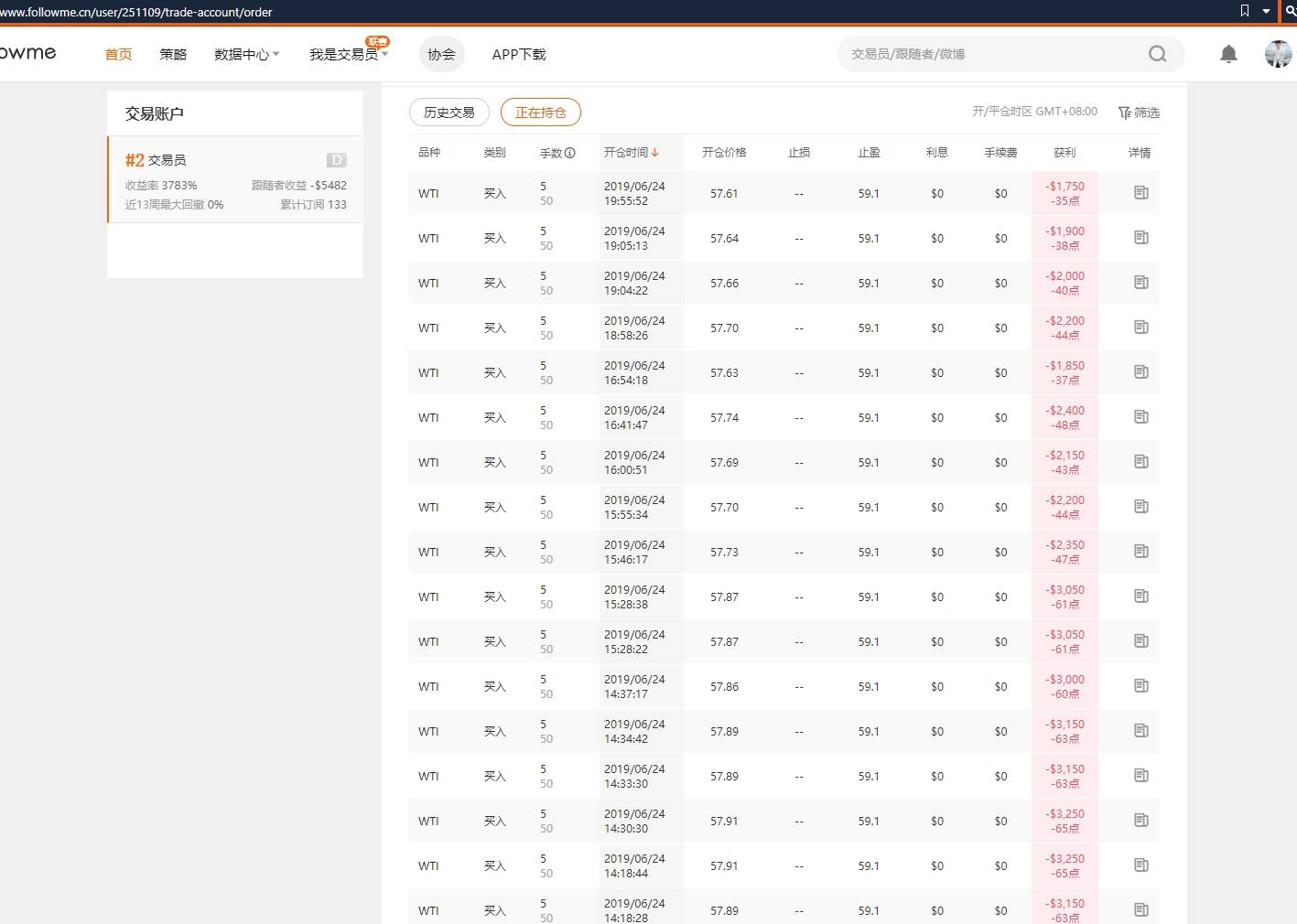This screenshot has width=1297, height=924.
Task: Open the notifications bell
Action: 1228,54
